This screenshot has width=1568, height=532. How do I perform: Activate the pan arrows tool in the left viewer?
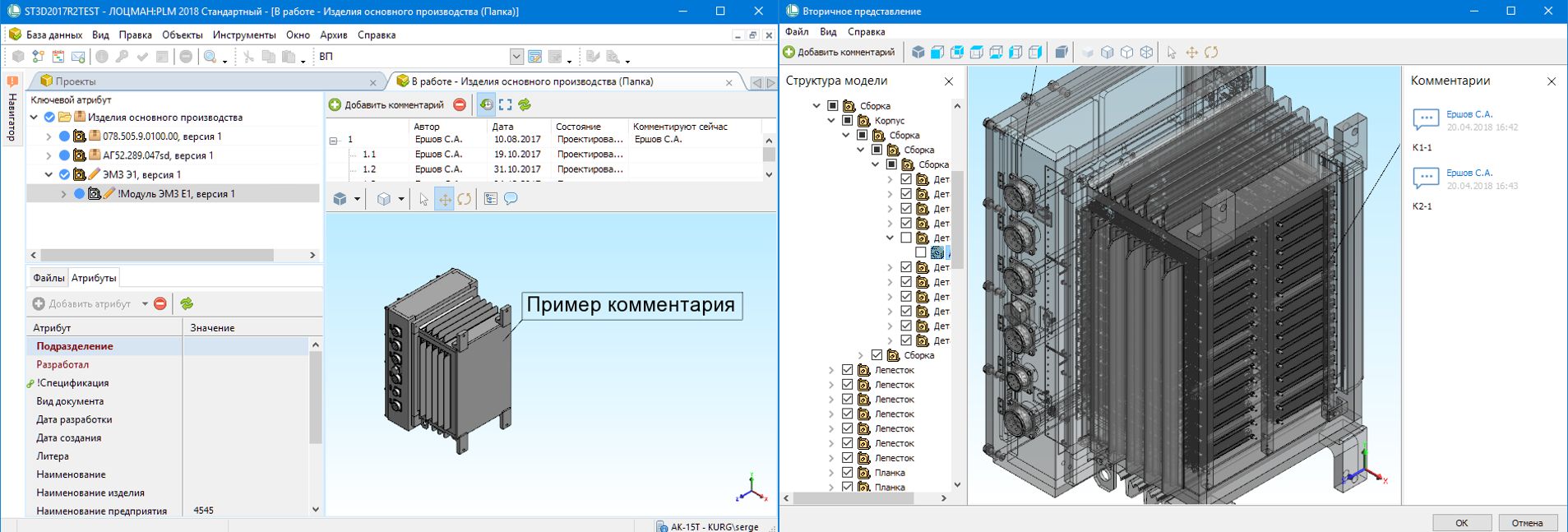[x=444, y=199]
